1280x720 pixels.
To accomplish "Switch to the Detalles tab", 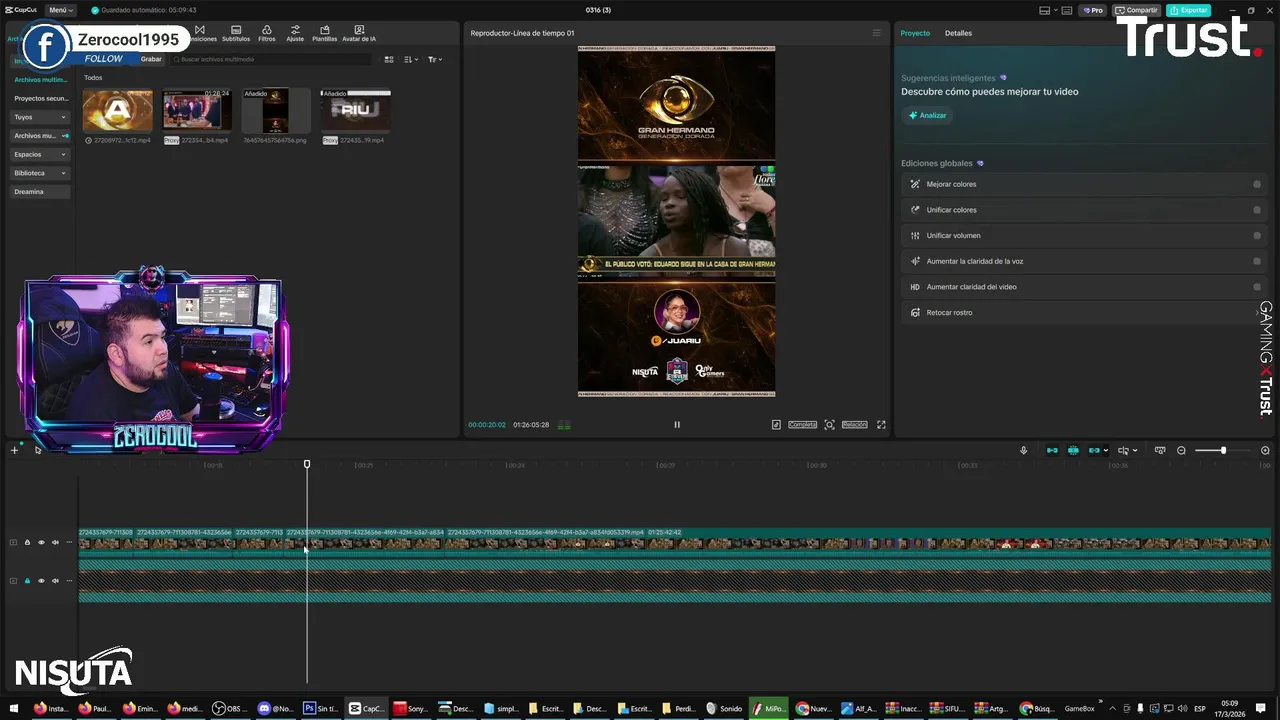I will click(958, 33).
